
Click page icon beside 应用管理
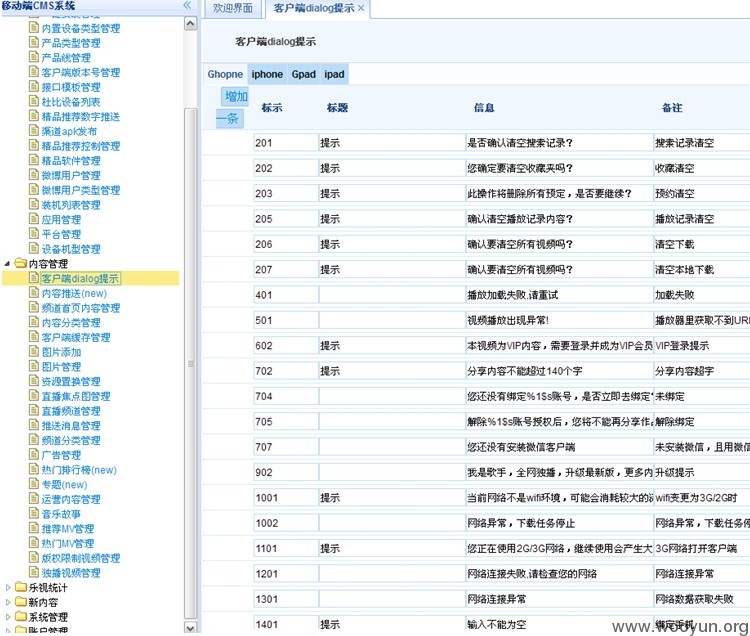(x=33, y=219)
